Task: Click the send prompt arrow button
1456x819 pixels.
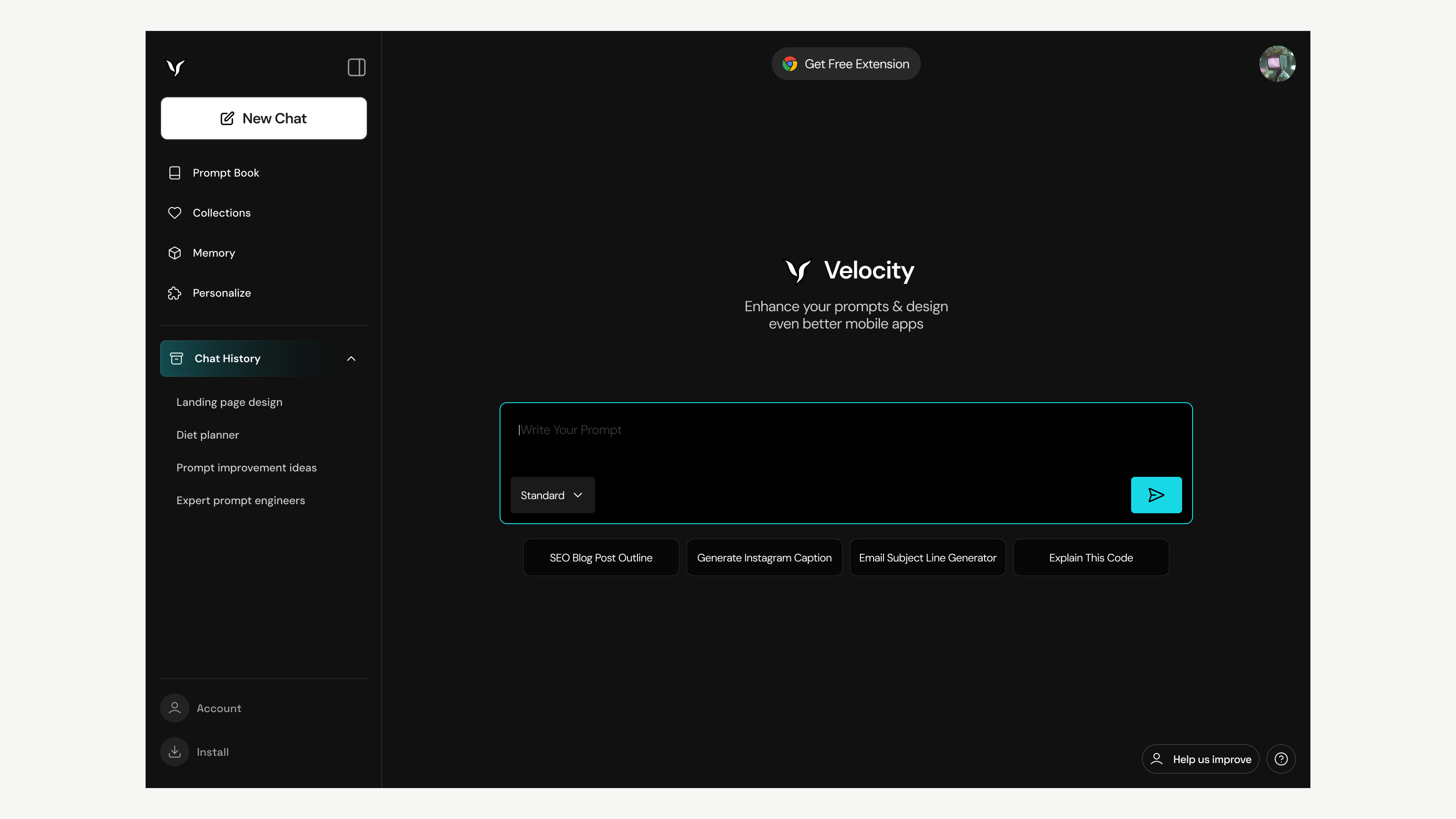Action: (x=1156, y=495)
